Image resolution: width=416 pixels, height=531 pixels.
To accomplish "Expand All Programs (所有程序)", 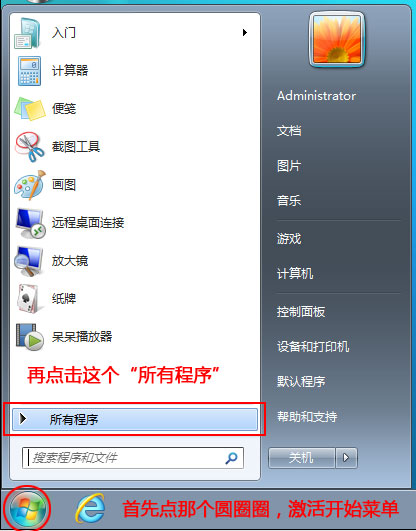I will coord(135,419).
